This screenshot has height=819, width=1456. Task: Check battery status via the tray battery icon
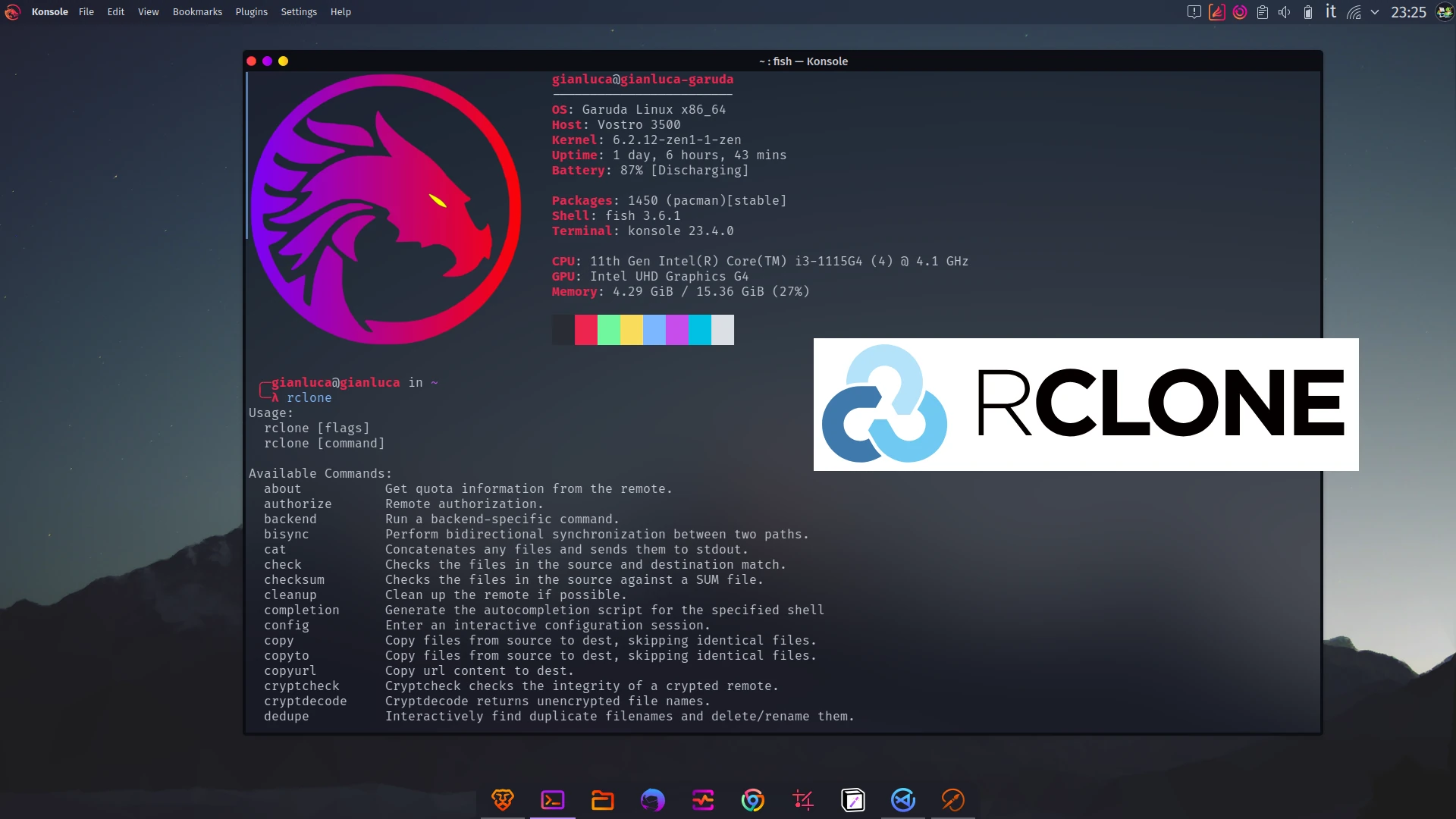click(x=1307, y=12)
